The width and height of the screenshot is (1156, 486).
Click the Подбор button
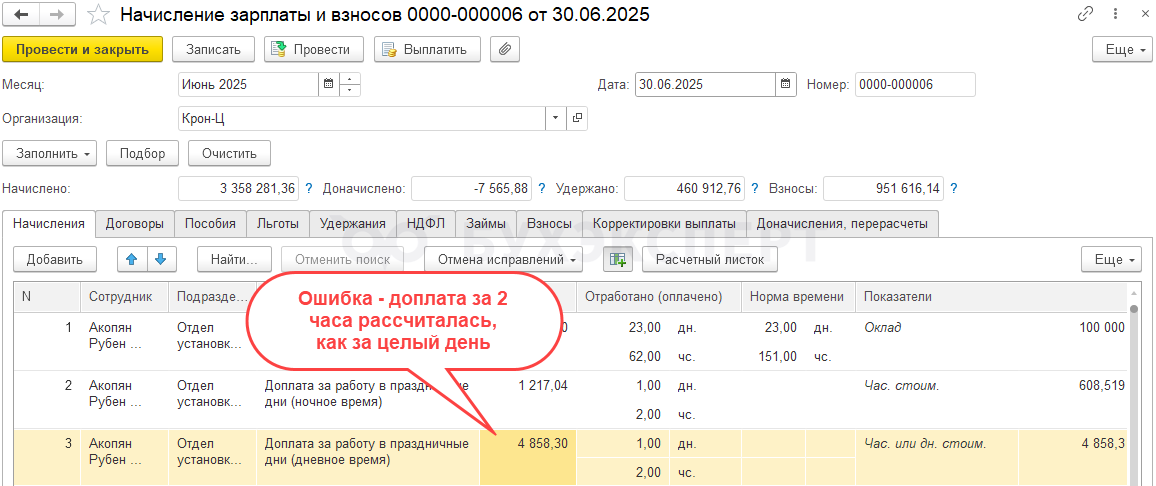tap(143, 153)
